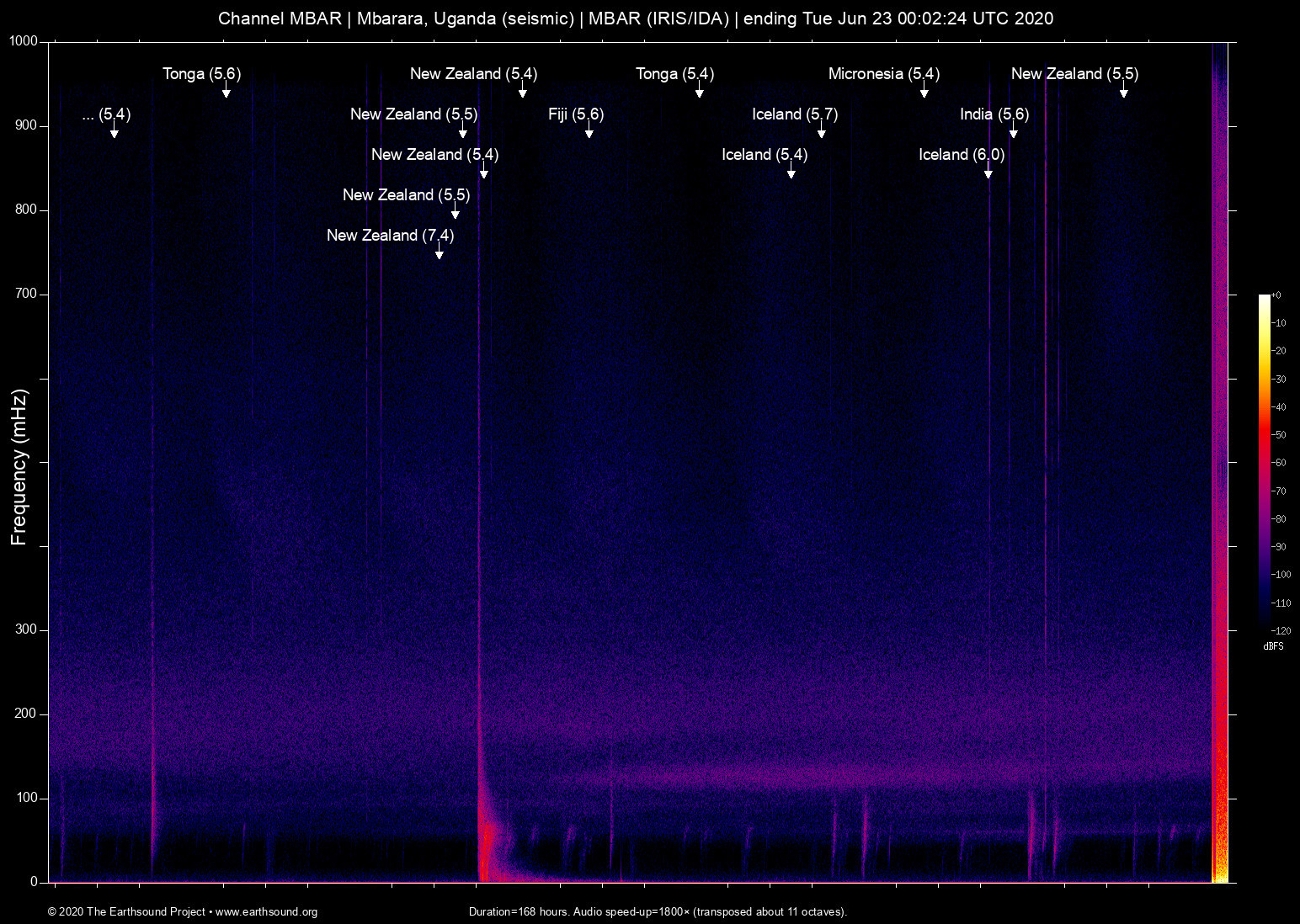Viewport: 1300px width, 924px height.
Task: Click the 1000 tick on frequency axis
Action: tap(23, 41)
